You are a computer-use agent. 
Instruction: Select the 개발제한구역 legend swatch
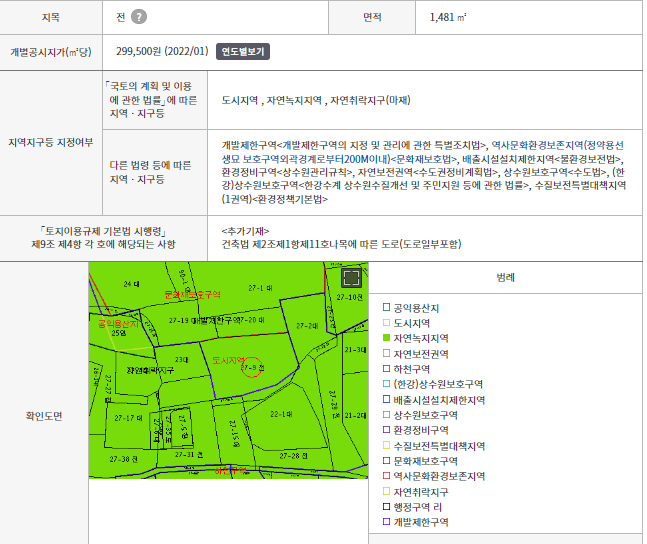pos(386,522)
